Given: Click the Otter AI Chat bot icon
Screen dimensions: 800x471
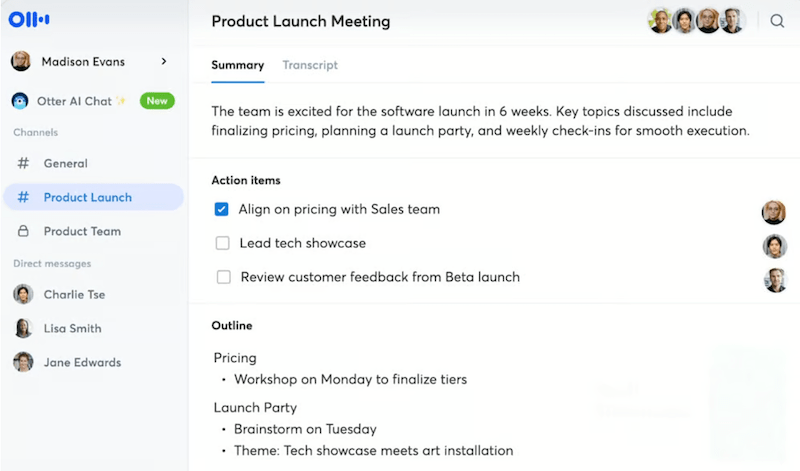Looking at the screenshot, I should [20, 101].
